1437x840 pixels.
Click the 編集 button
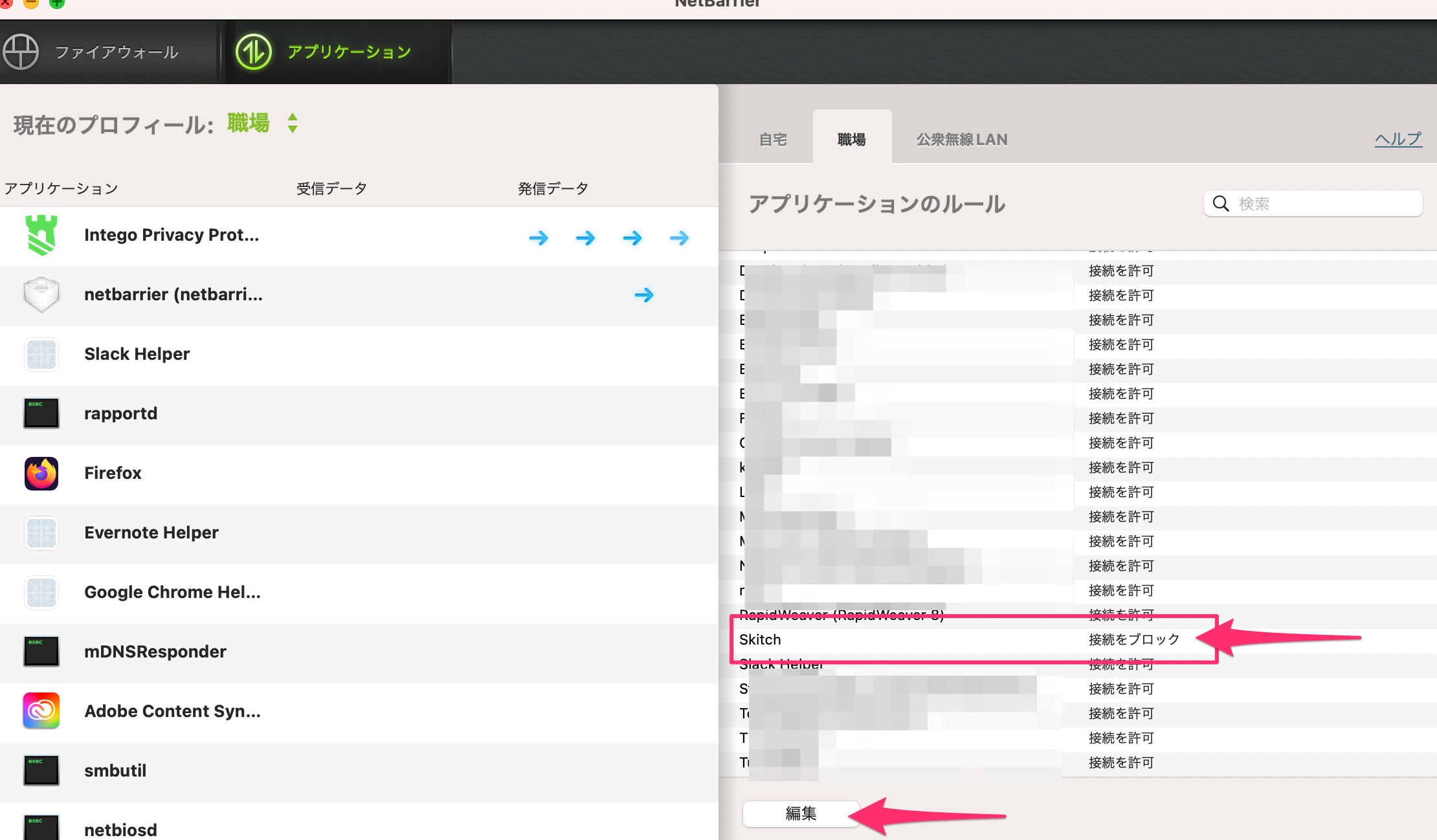tap(801, 813)
